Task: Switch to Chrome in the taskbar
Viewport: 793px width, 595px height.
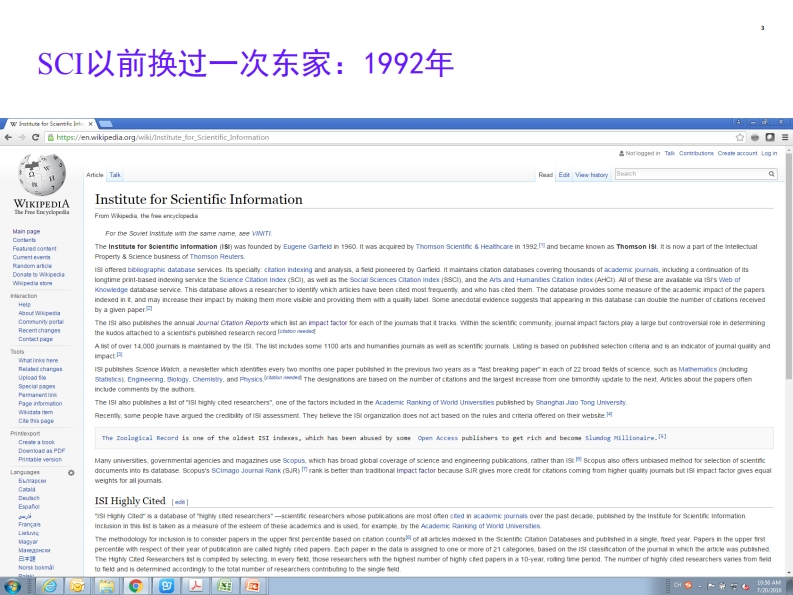Action: [x=135, y=586]
